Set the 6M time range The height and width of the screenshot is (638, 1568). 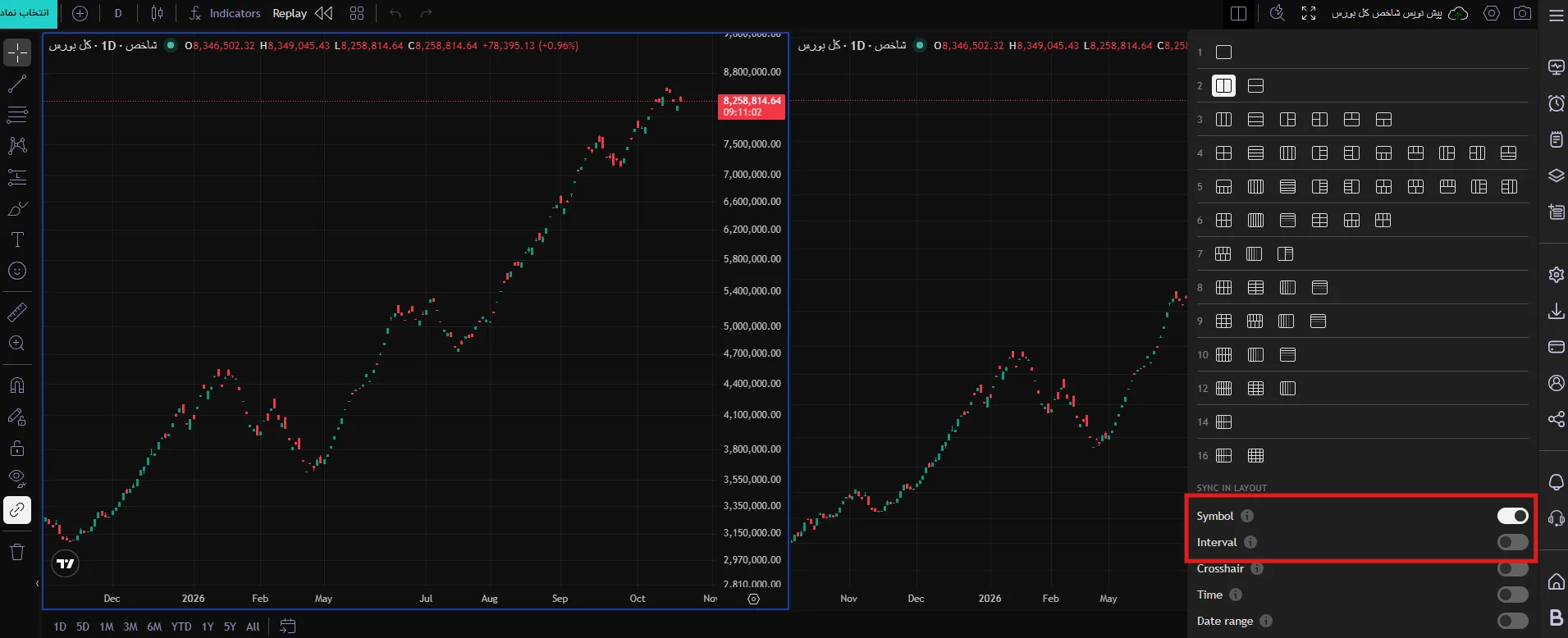154,627
